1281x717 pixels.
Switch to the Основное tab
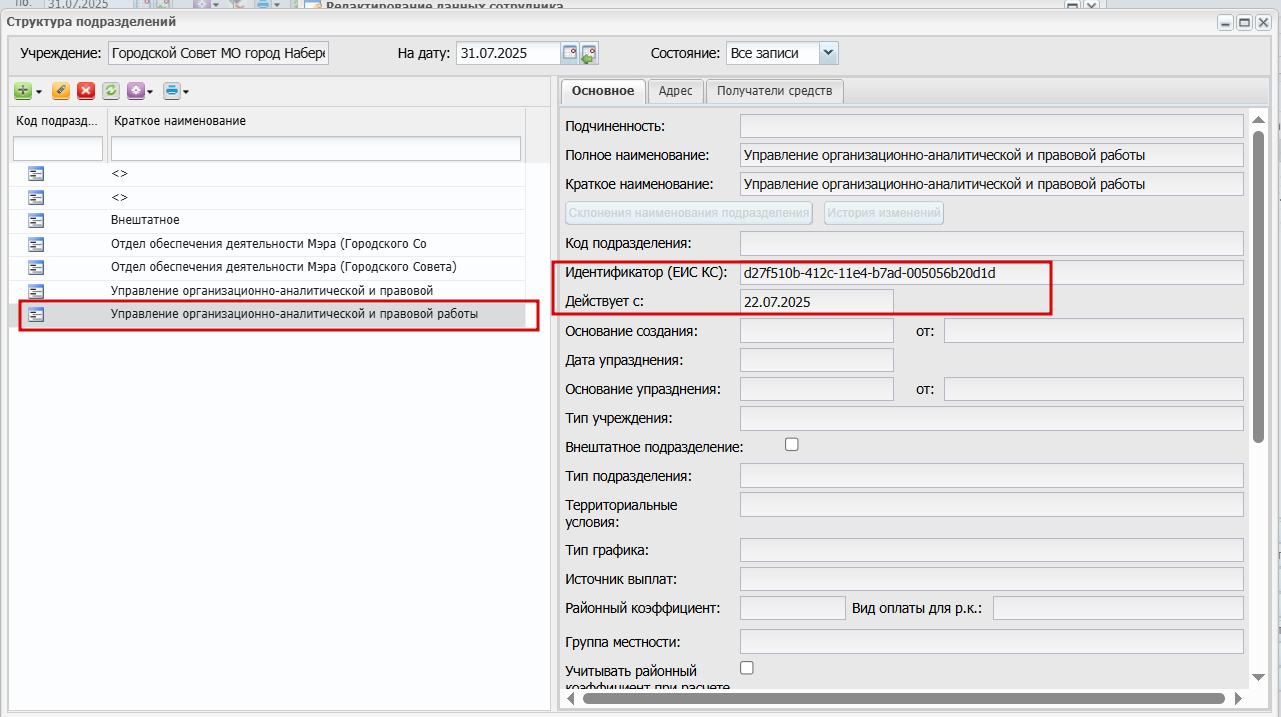(603, 91)
